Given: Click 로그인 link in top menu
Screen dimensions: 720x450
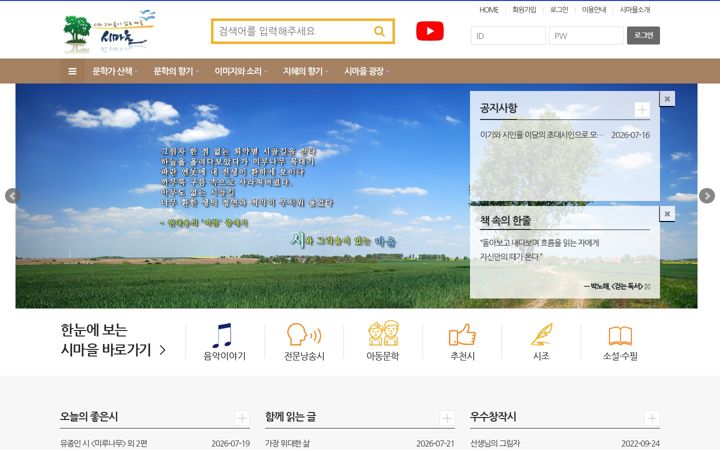Looking at the screenshot, I should coord(559,10).
